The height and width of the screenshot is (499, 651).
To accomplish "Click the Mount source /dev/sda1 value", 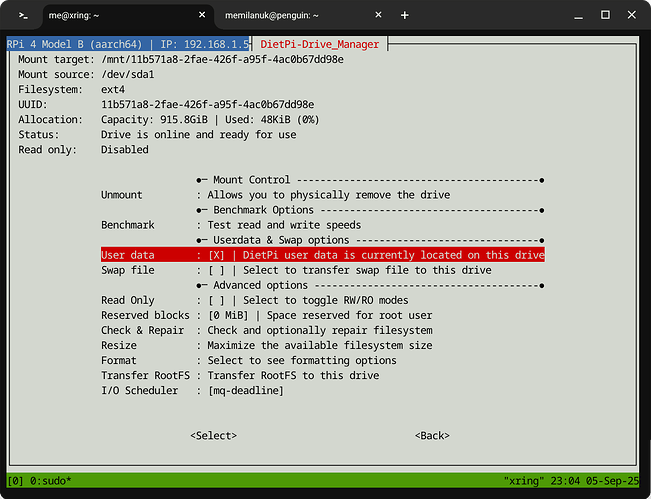I will (x=127, y=74).
